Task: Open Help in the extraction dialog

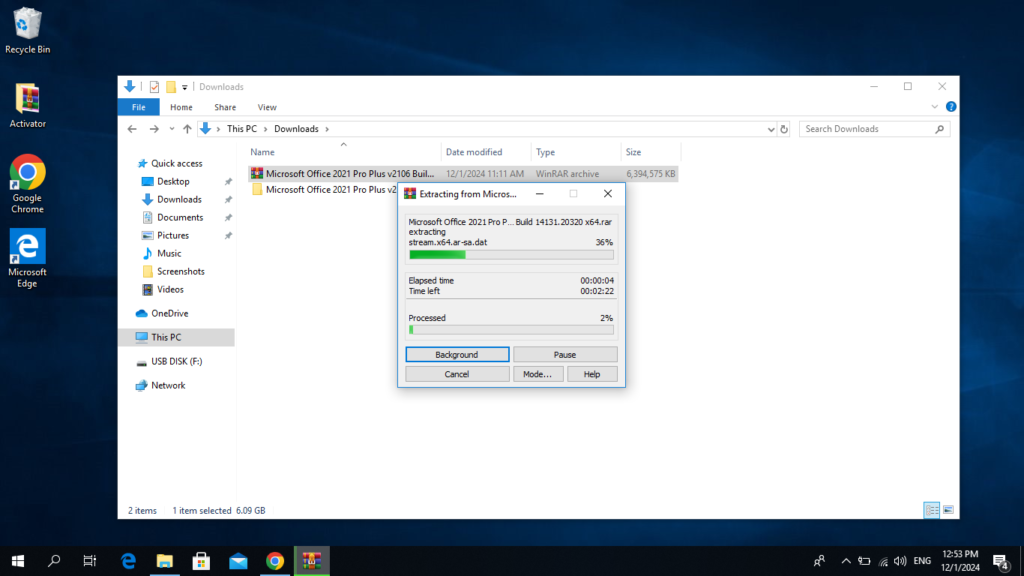Action: [592, 374]
